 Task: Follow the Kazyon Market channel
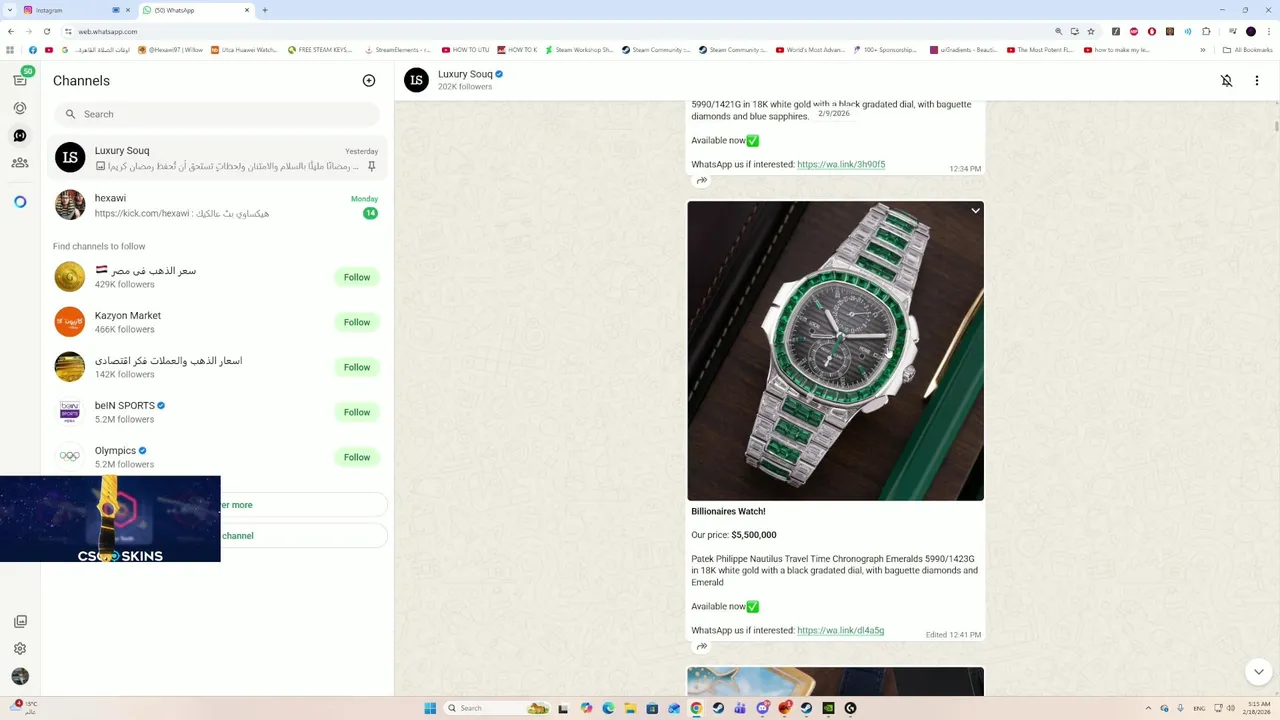tap(357, 322)
